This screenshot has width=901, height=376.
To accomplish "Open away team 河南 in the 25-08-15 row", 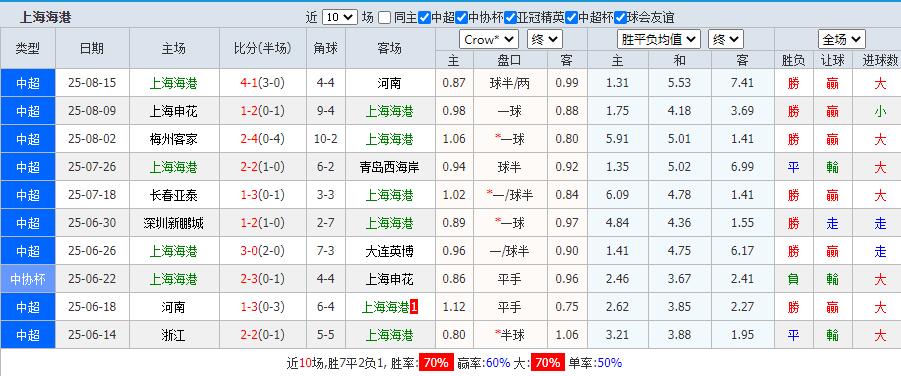I will (x=389, y=83).
